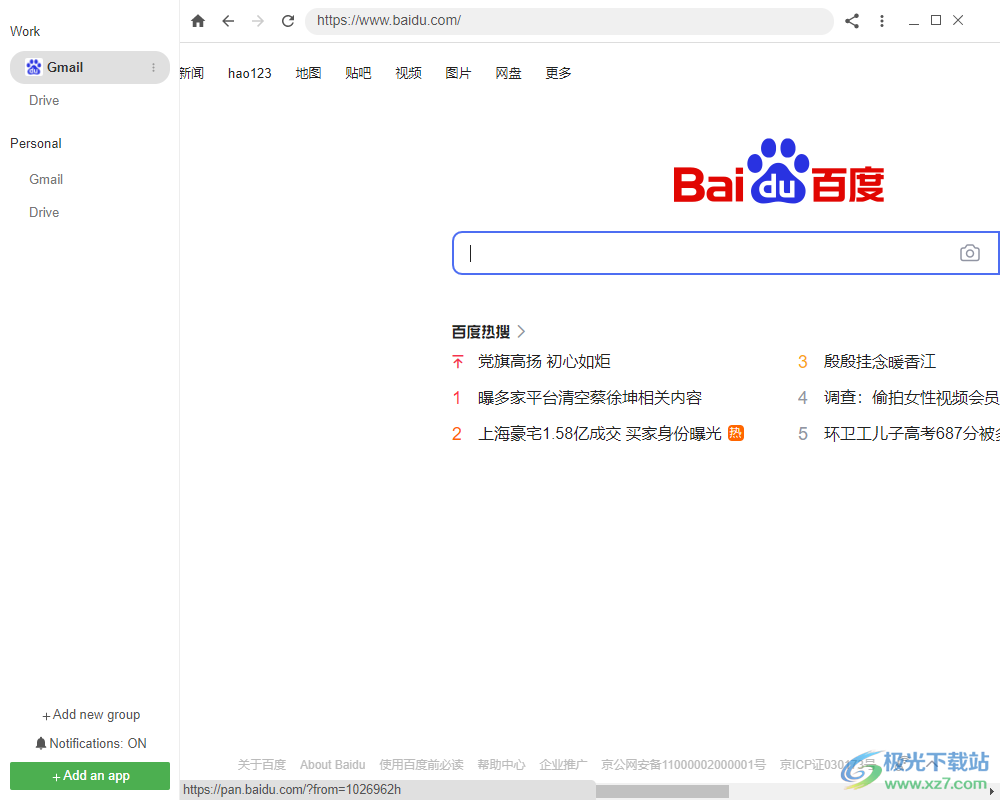Click Add new group
Viewport: 1000px width, 800px height.
tap(91, 715)
